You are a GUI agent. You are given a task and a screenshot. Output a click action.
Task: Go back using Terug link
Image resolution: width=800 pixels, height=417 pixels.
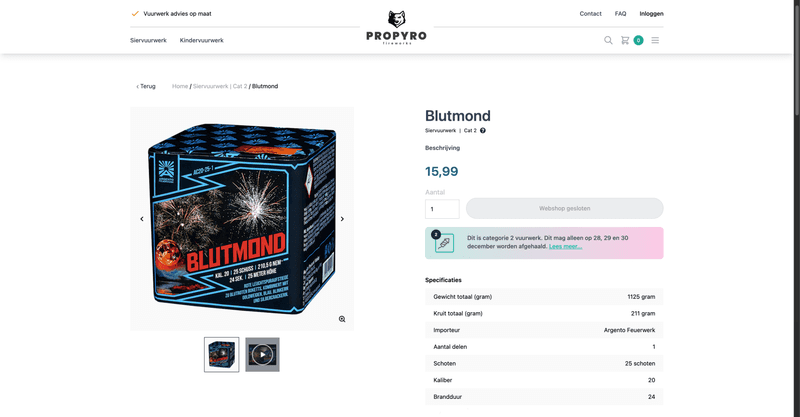point(146,86)
